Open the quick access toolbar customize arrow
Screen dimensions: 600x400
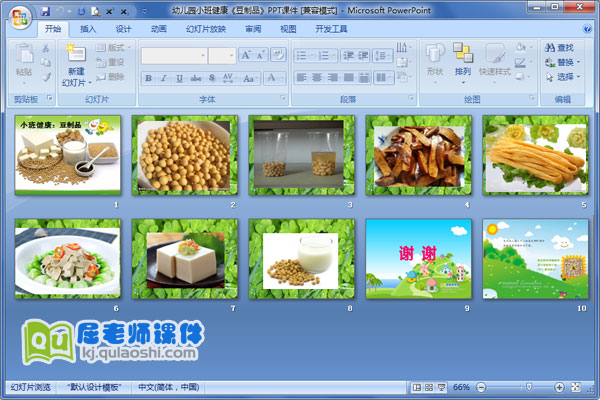pos(144,11)
